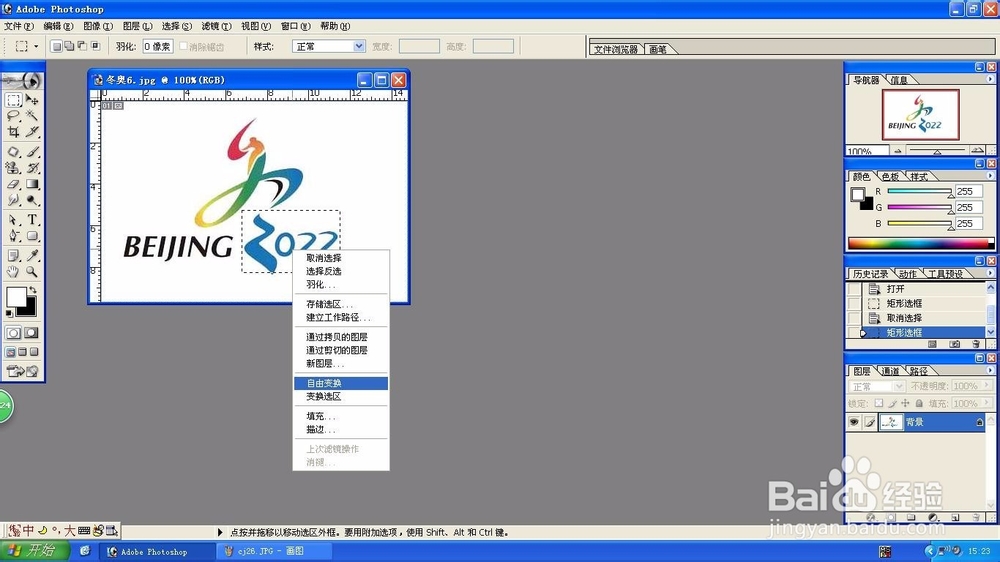Screen dimensions: 1000x562
Task: Select the Eraser tool
Action: 13,184
